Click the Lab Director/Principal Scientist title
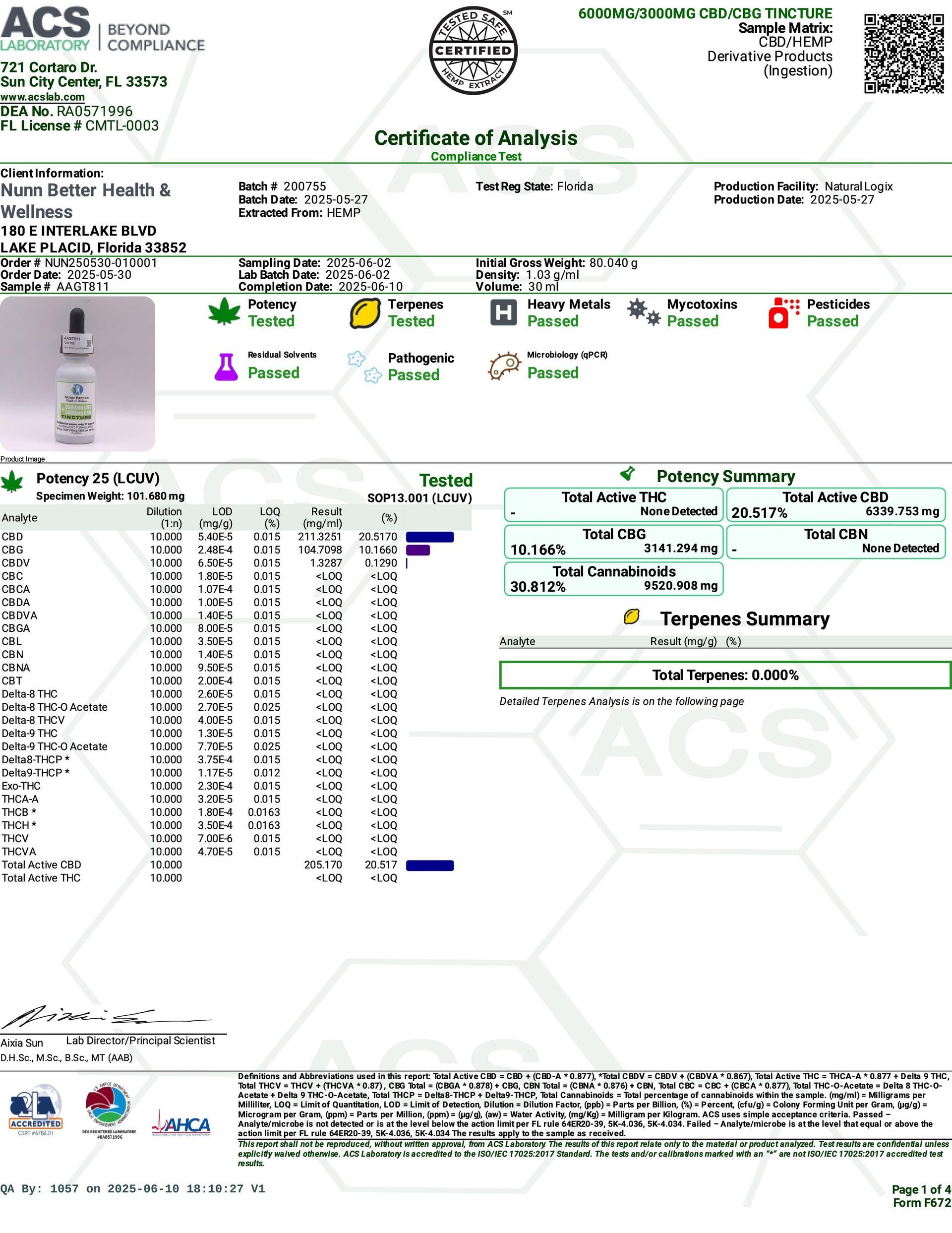Screen dimensions: 952x1233 coord(140,1041)
